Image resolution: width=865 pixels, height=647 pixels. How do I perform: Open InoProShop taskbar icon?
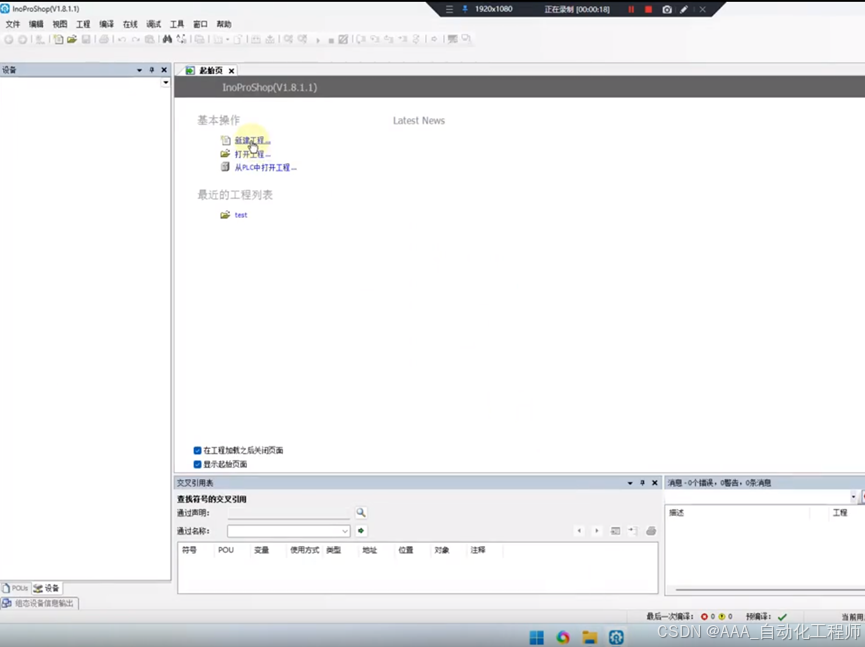coord(616,638)
